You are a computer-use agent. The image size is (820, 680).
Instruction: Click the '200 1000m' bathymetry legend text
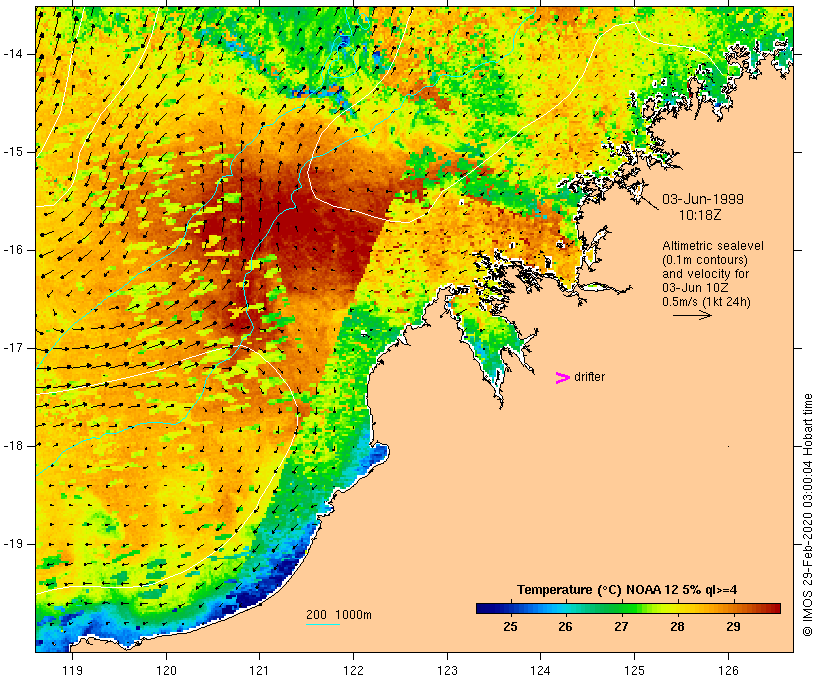click(339, 615)
